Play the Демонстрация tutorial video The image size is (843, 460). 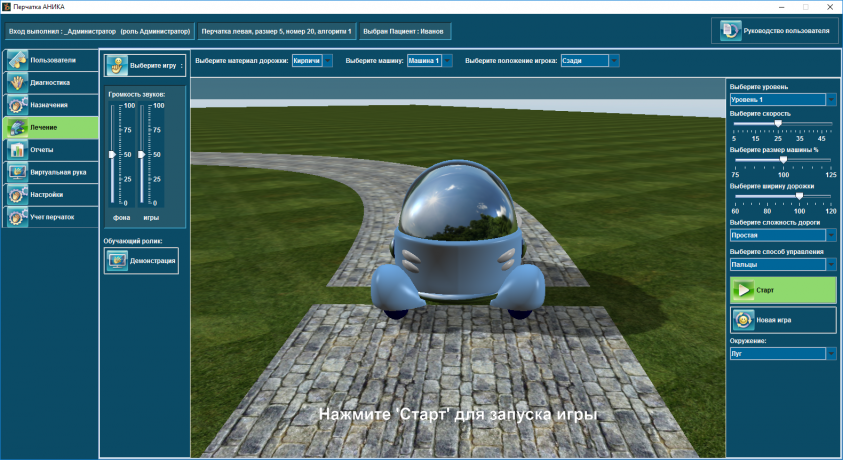click(141, 261)
